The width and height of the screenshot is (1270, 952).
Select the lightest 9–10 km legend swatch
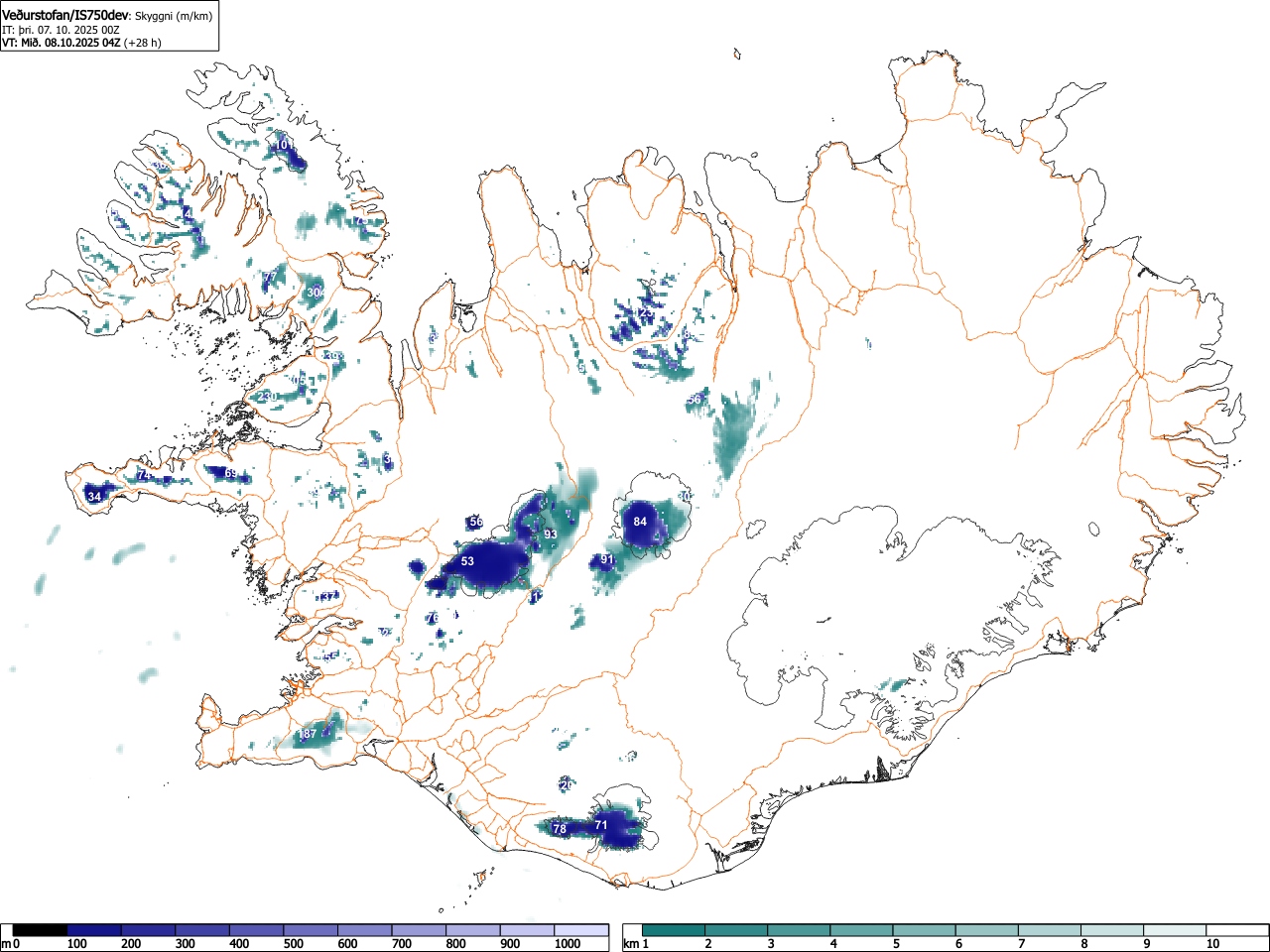1176,930
